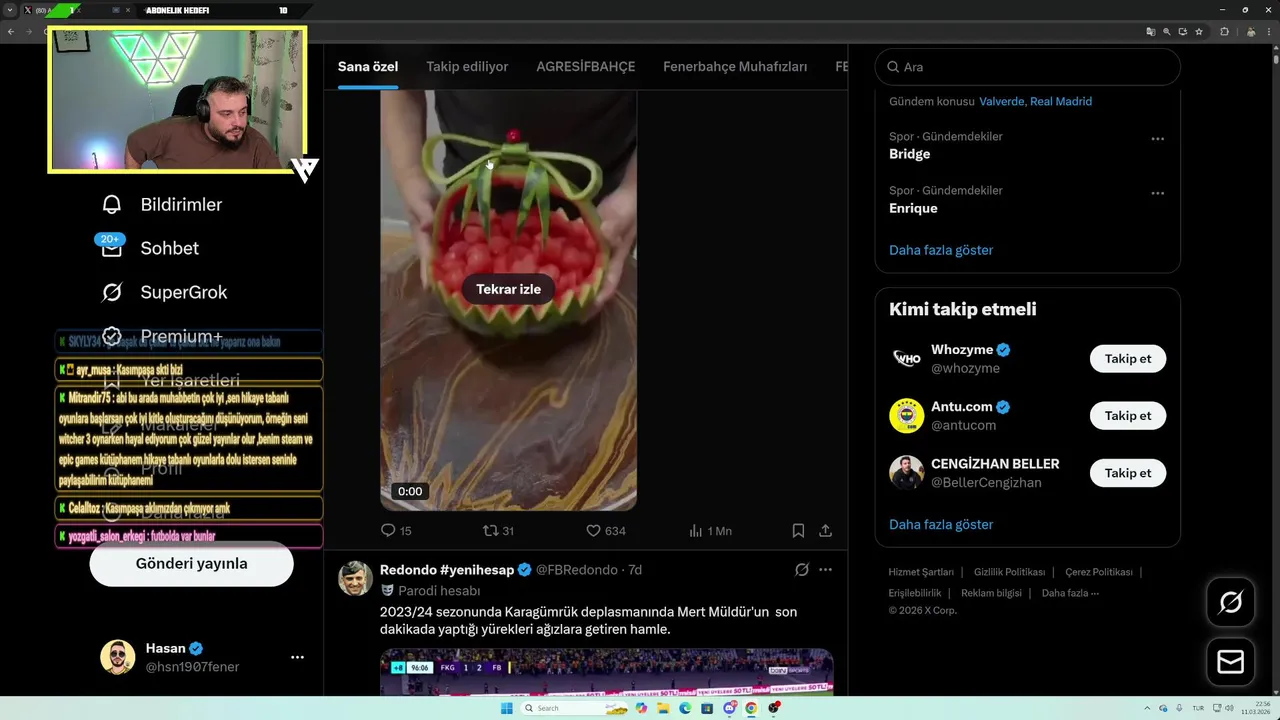Open Antu.com profile avatar
The image size is (1280, 720).
point(906,415)
